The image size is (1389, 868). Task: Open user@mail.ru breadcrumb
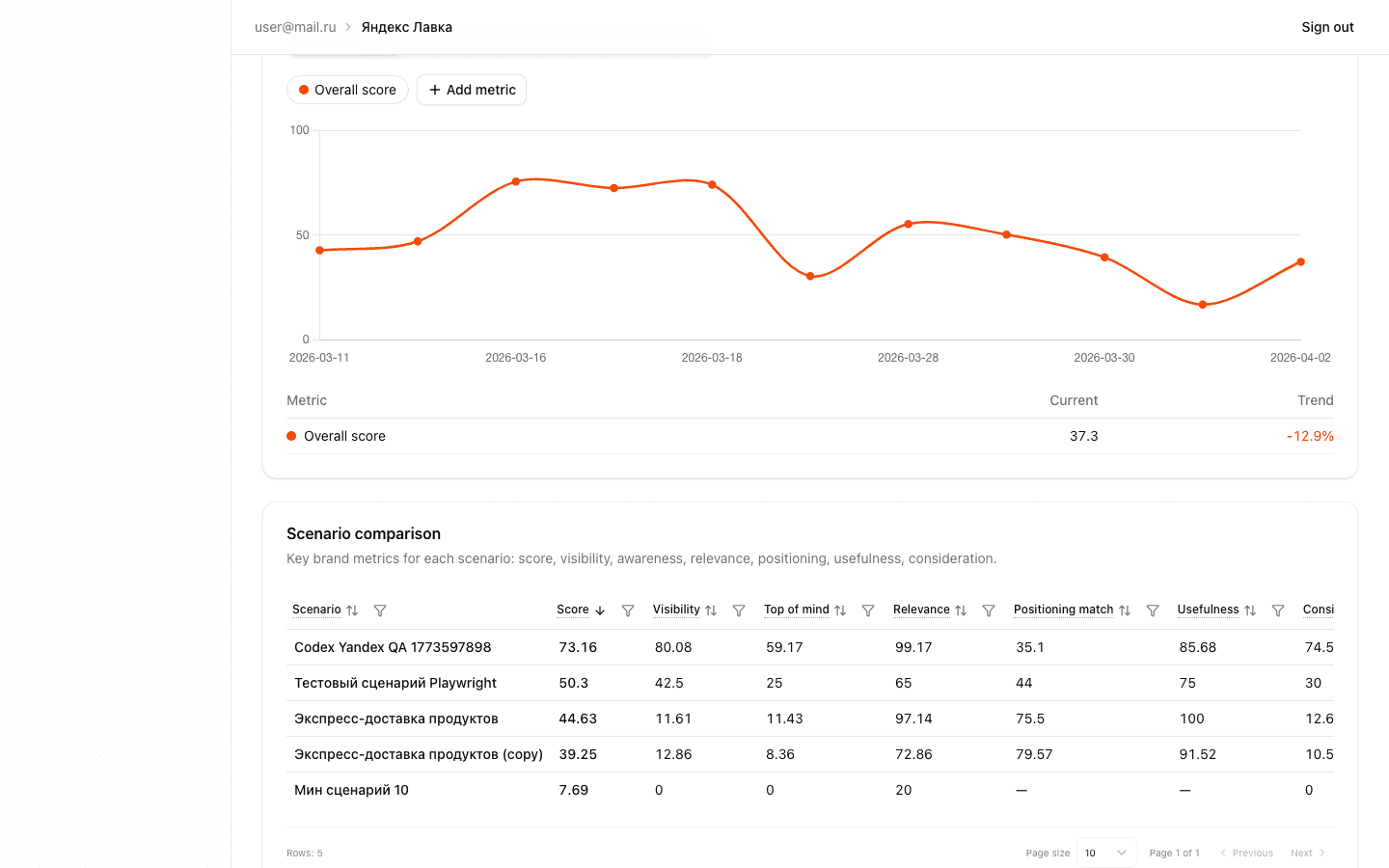click(295, 27)
